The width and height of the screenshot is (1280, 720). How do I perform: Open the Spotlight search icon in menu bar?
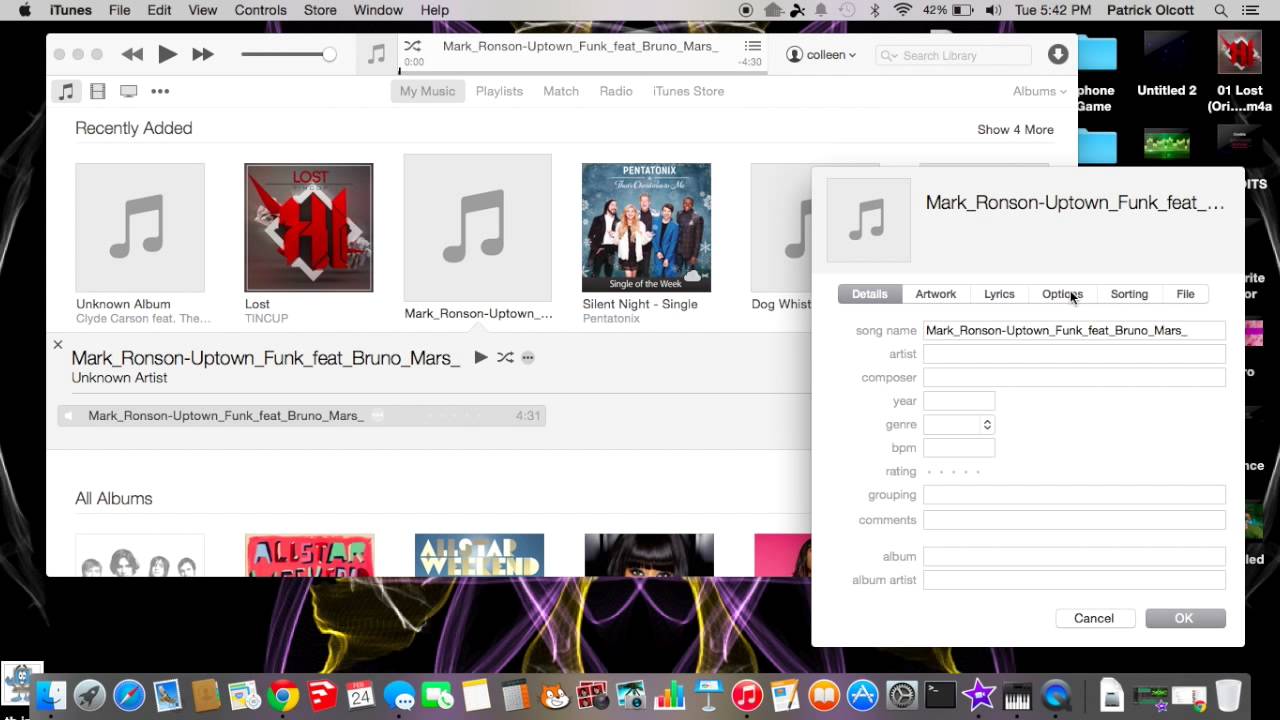(x=1221, y=10)
